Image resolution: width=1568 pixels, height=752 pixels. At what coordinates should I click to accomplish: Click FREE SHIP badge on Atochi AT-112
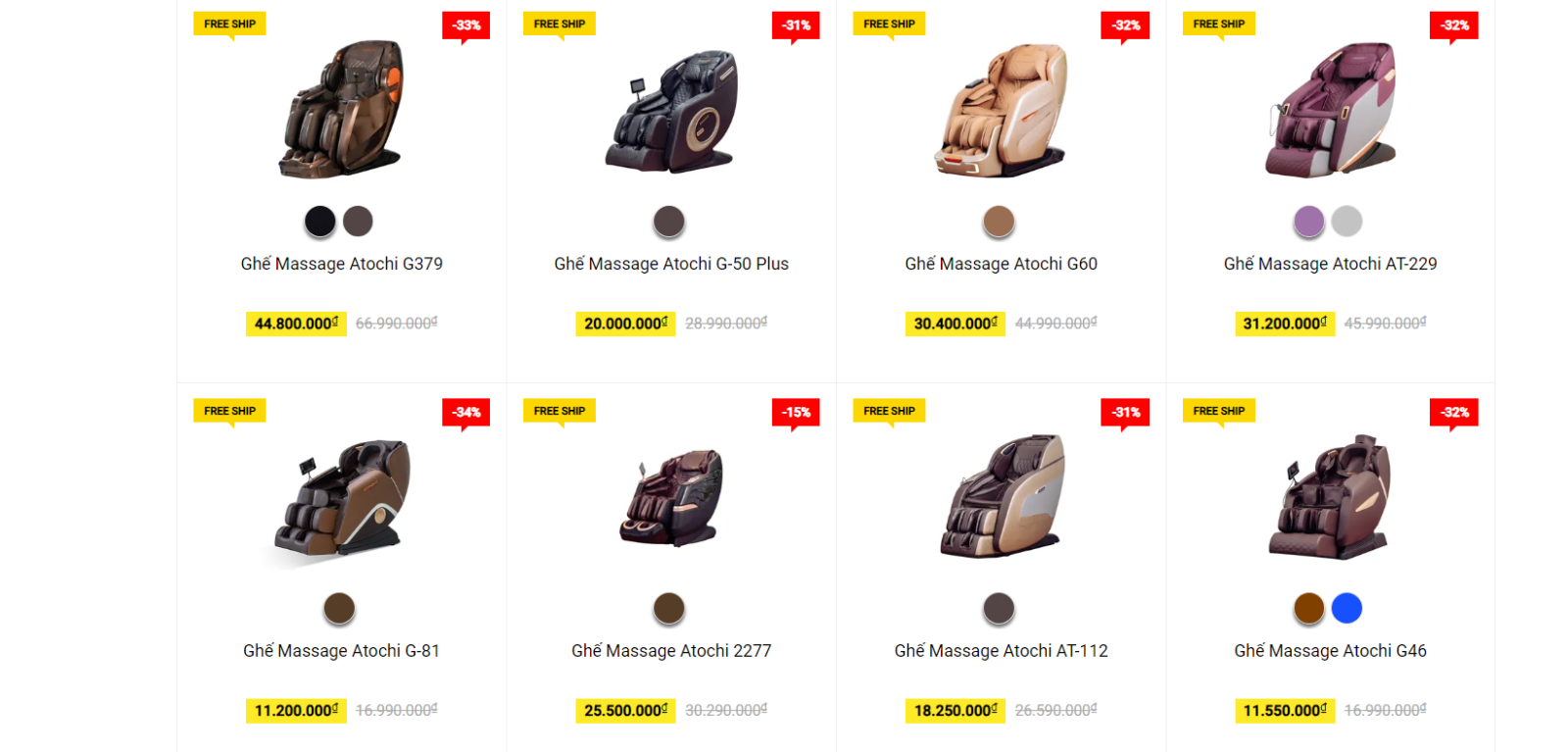click(889, 412)
